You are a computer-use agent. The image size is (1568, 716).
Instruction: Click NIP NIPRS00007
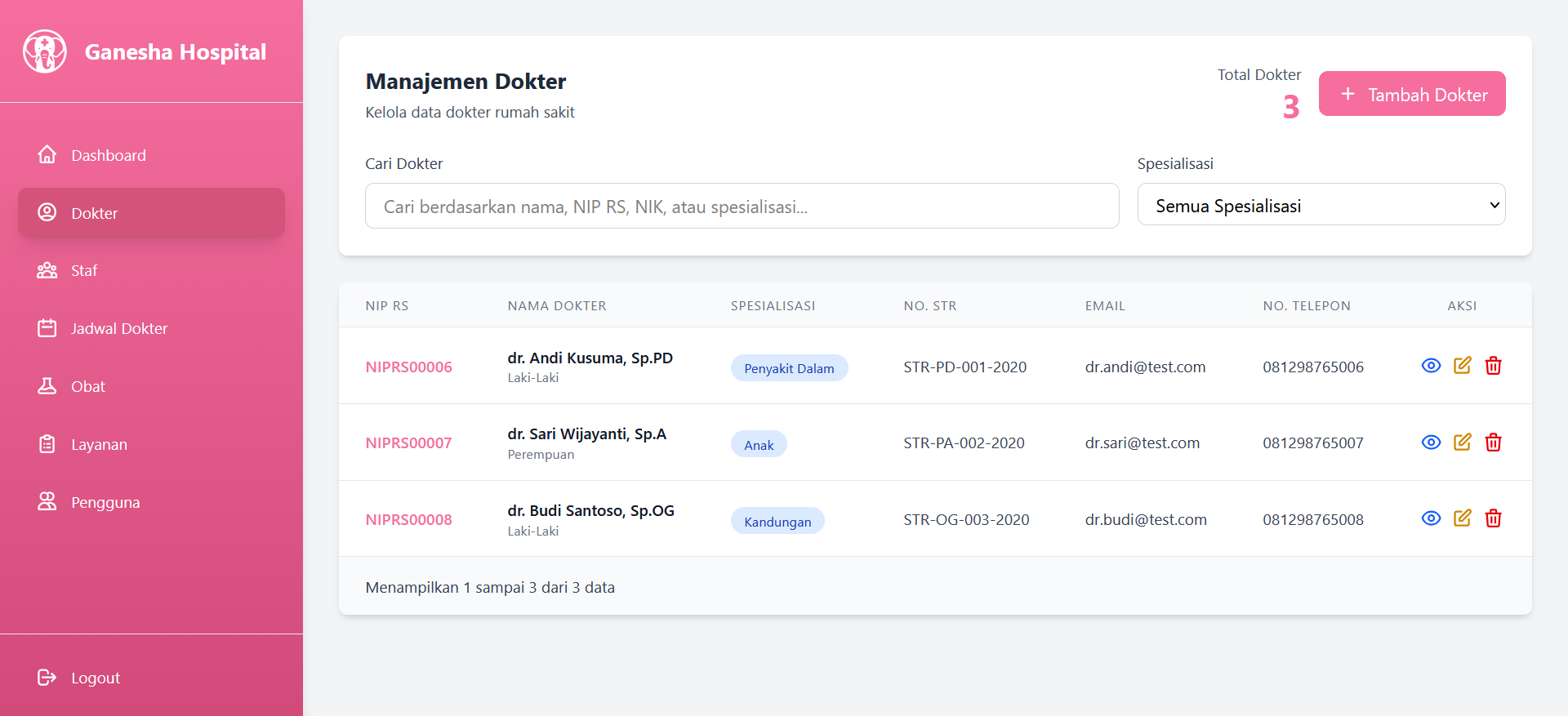point(408,442)
